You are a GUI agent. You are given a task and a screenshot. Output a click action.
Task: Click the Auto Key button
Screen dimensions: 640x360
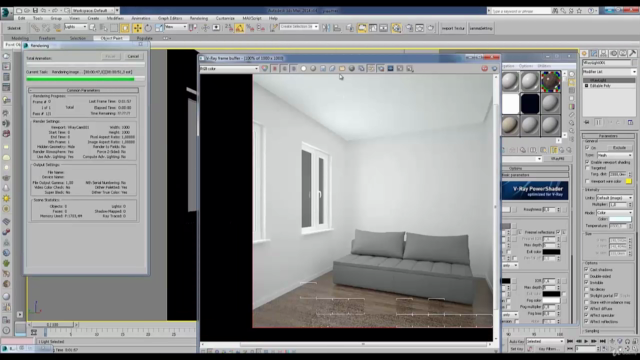[x=516, y=341]
